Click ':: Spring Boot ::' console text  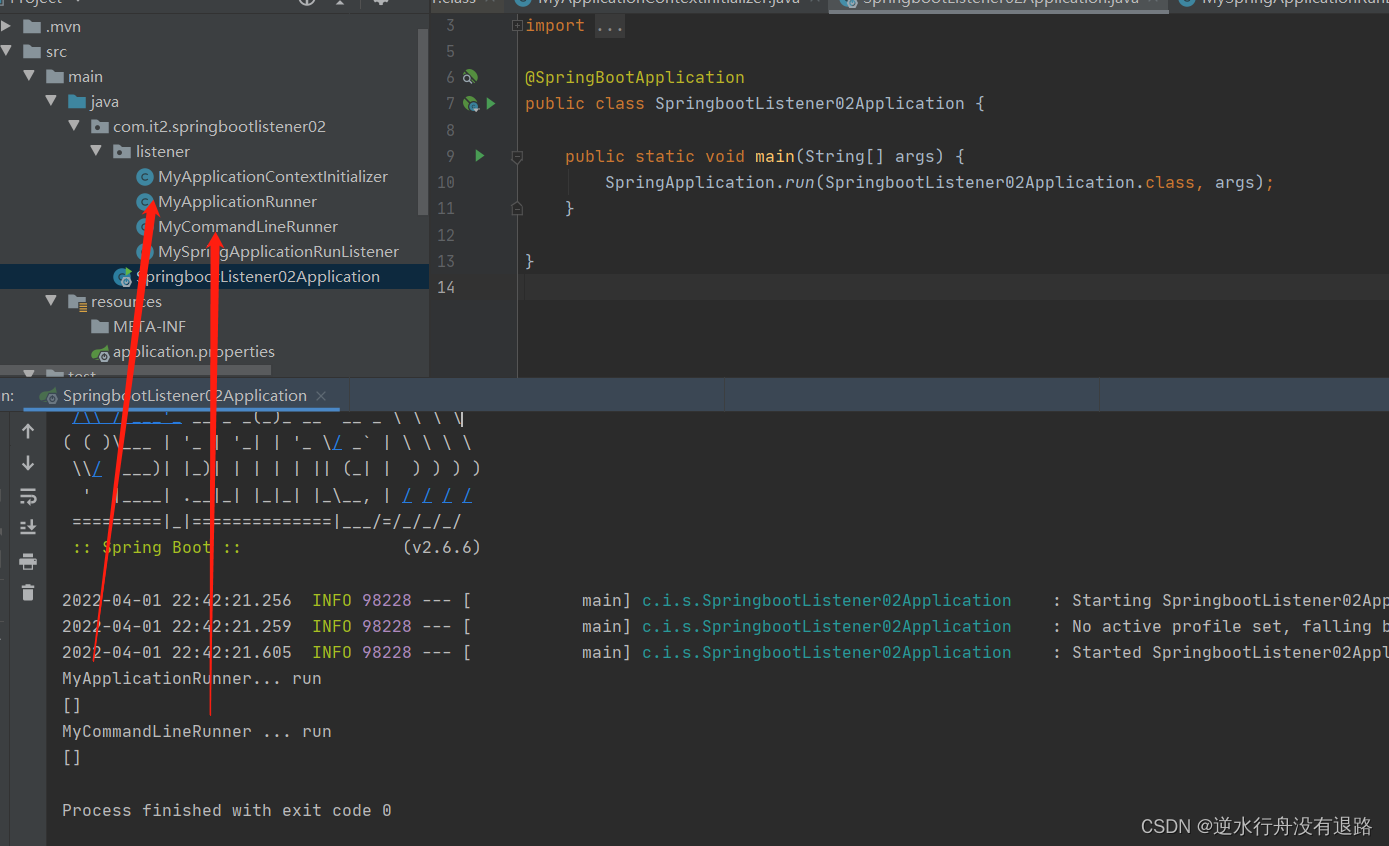coord(157,547)
